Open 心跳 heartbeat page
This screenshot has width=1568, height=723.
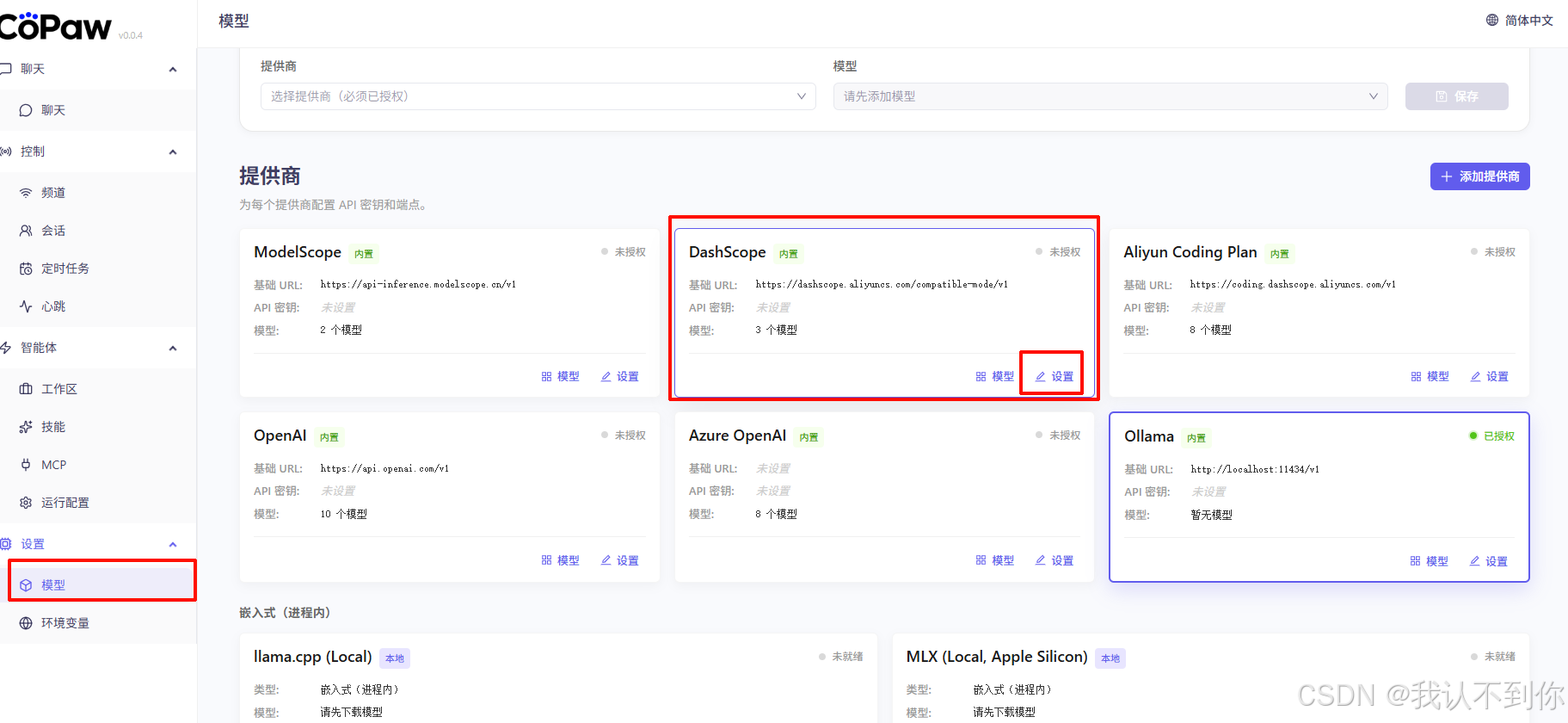98,306
